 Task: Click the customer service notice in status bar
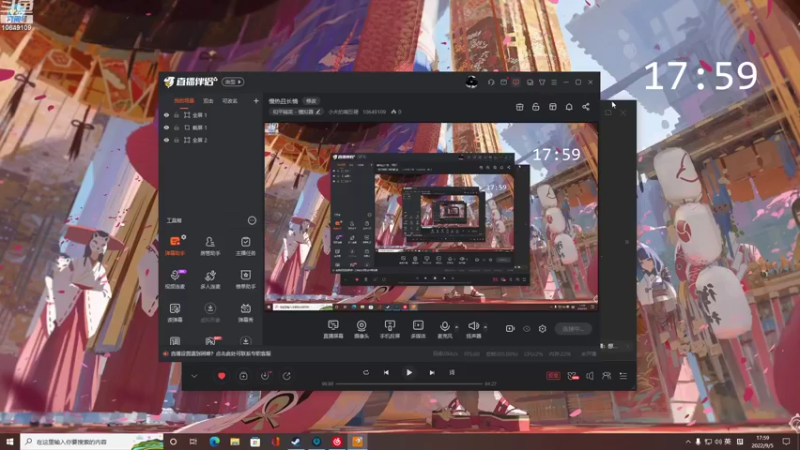point(218,354)
